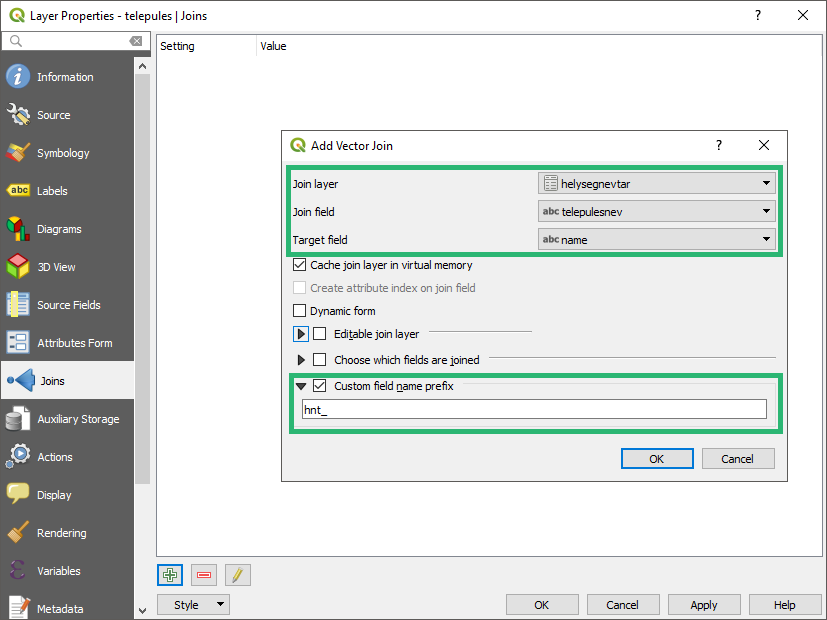Open Help for Layer Properties
The width and height of the screenshot is (827, 620).
pos(785,605)
